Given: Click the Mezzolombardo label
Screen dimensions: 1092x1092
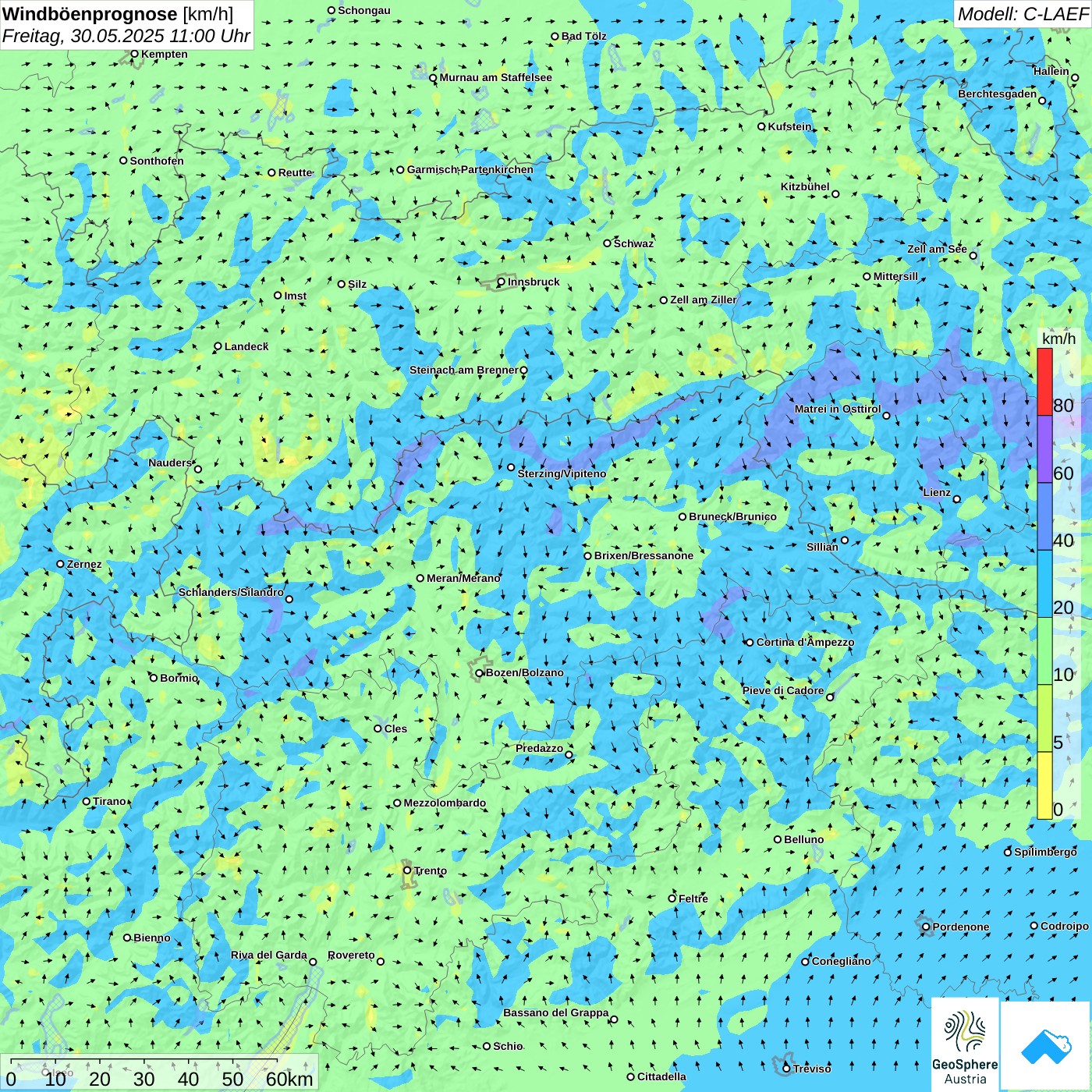Looking at the screenshot, I should 445,803.
